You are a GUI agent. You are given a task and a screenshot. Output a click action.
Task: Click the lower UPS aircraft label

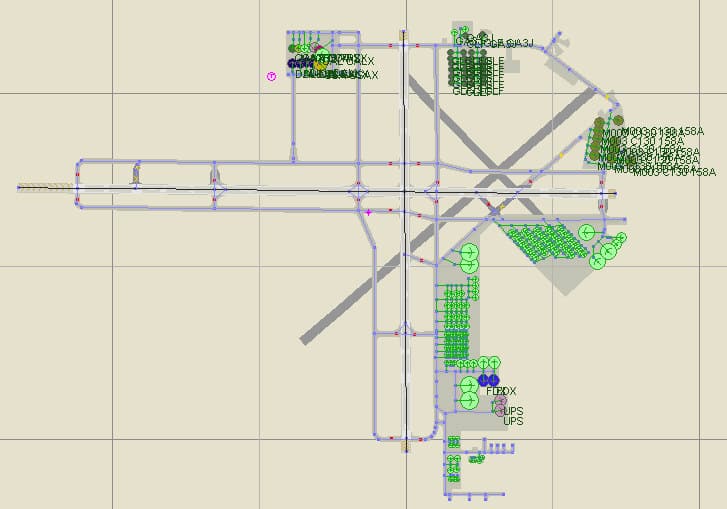click(x=513, y=421)
